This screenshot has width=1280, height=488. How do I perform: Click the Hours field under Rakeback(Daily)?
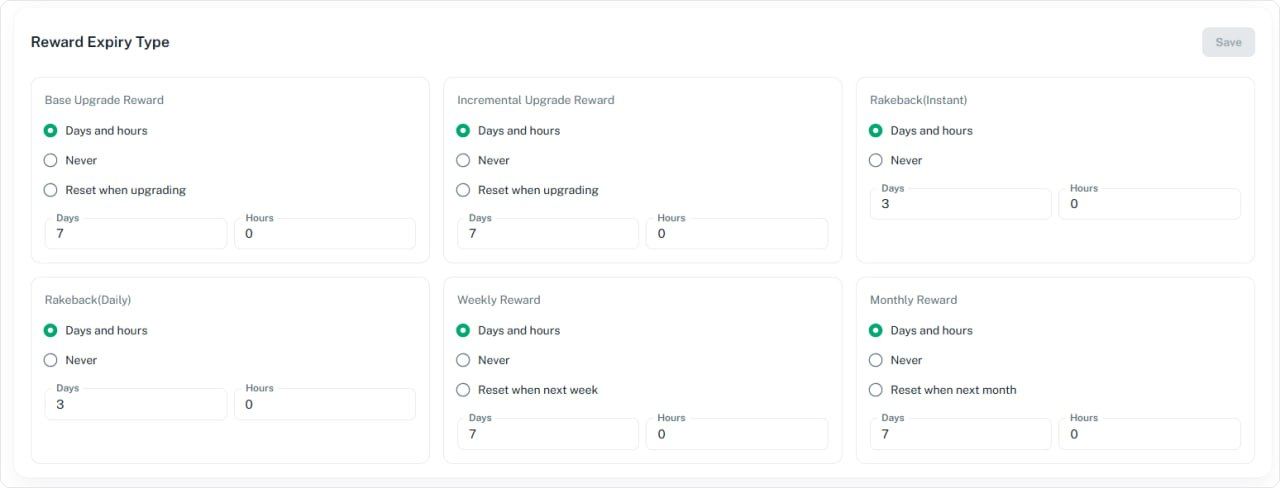[325, 404]
